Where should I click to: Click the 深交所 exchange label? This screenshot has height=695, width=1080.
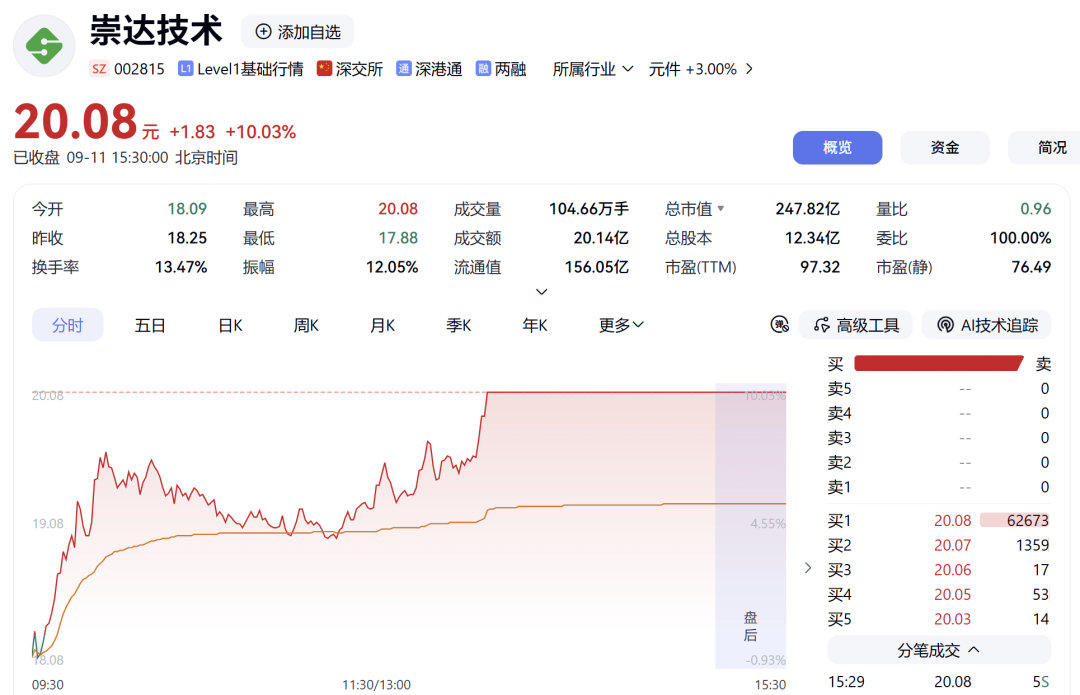359,69
